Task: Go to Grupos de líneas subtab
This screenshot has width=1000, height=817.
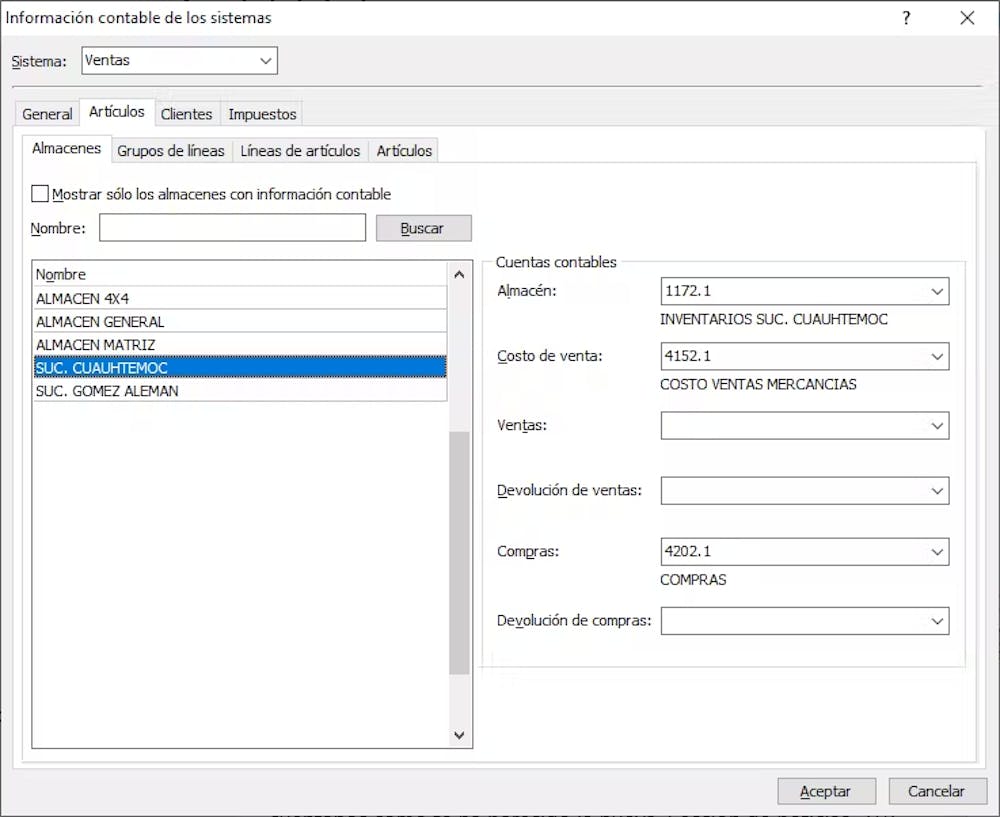Action: click(x=171, y=151)
